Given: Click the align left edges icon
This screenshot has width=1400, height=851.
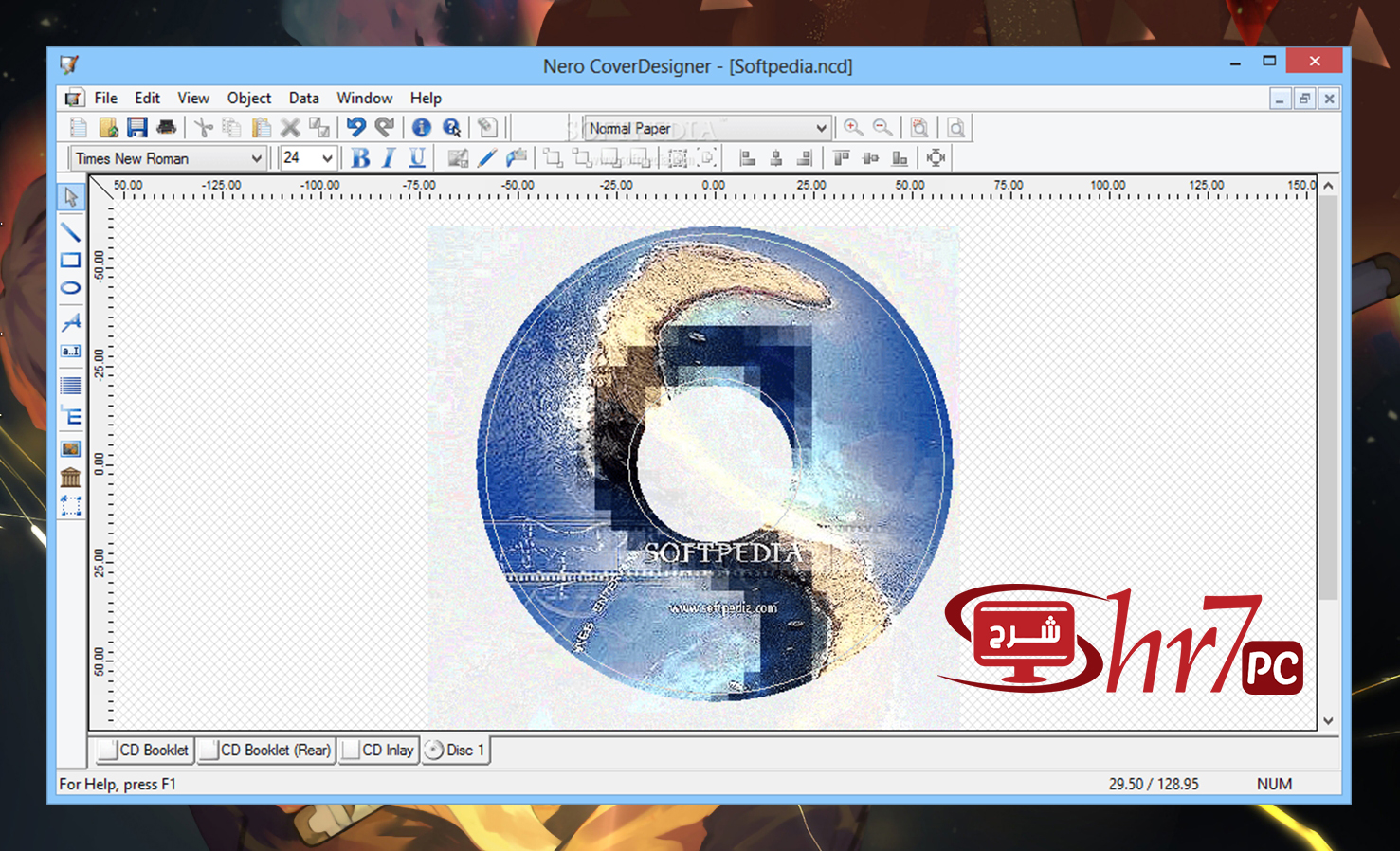Looking at the screenshot, I should [748, 158].
